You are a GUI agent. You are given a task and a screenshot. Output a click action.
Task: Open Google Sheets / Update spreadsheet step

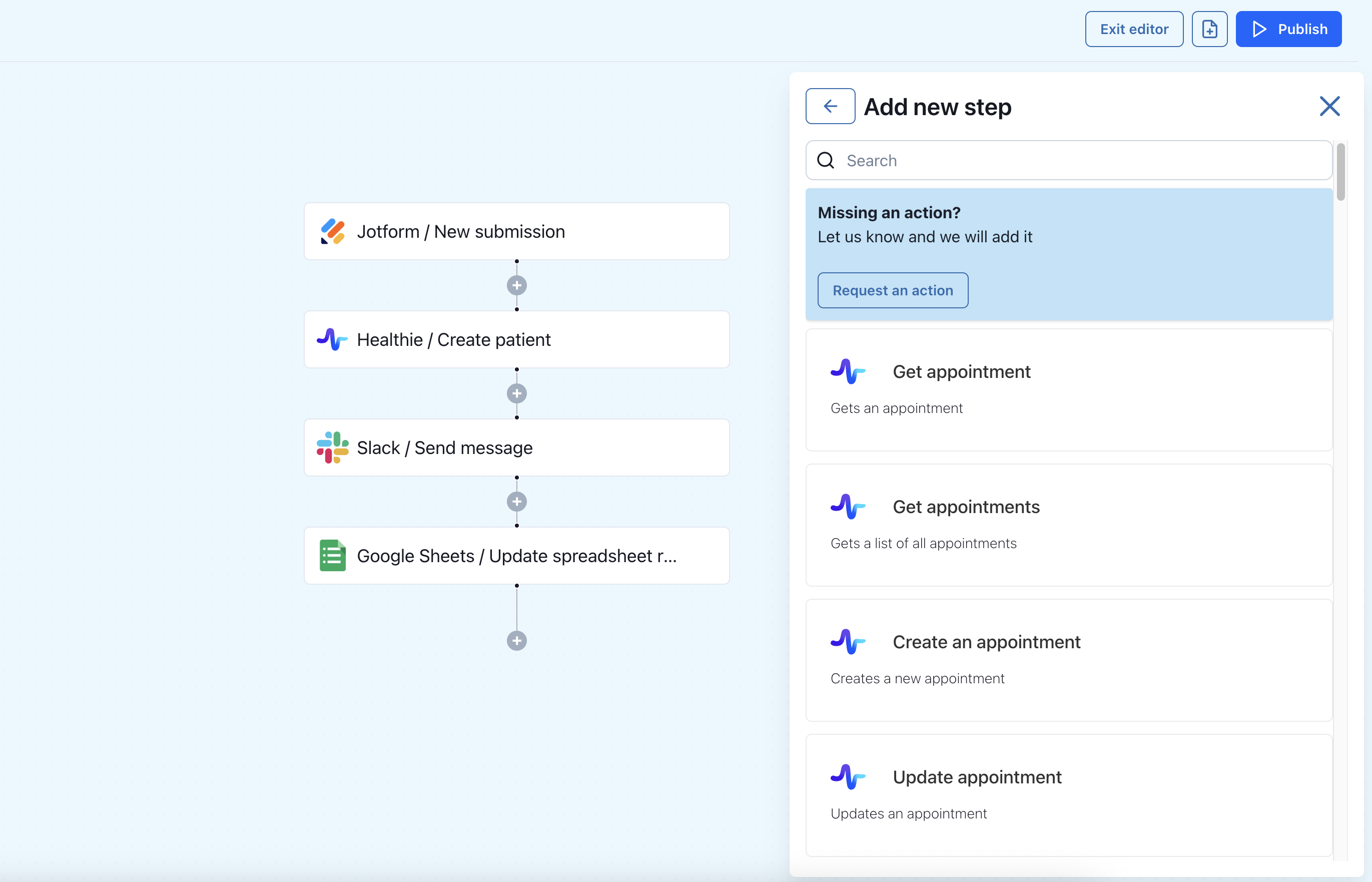pos(517,556)
